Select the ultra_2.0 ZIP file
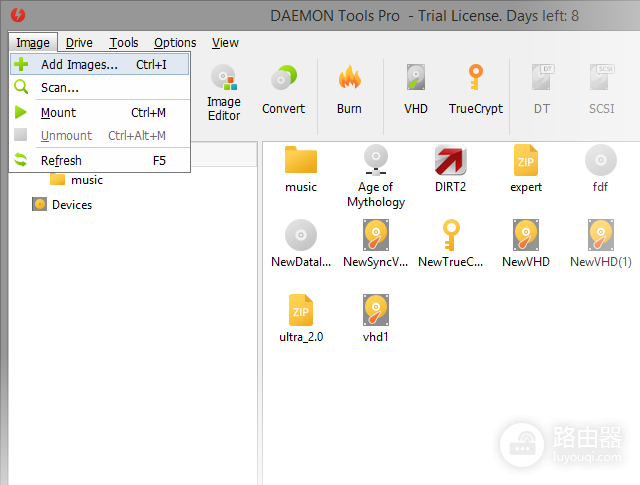 coord(301,319)
